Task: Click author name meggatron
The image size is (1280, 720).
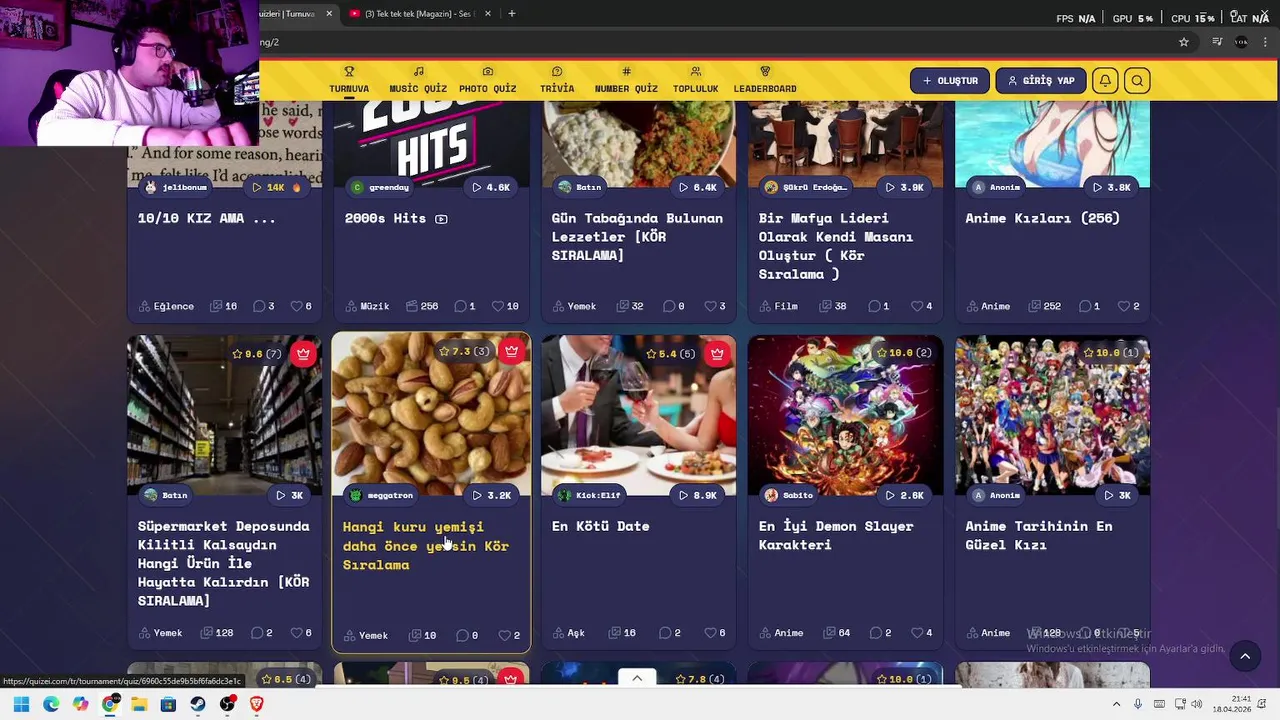Action: 390,495
